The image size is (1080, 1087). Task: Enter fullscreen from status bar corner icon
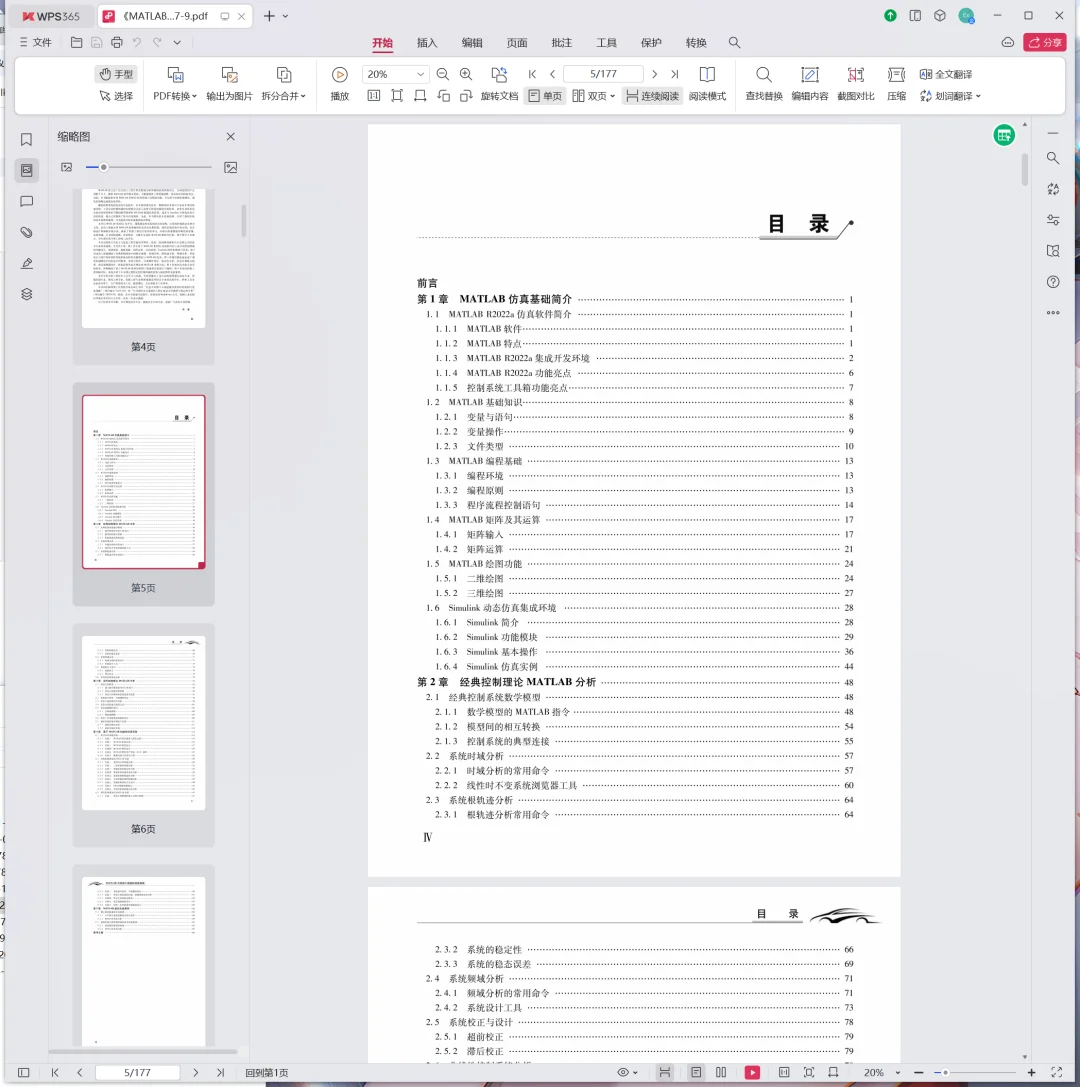point(1056,1072)
